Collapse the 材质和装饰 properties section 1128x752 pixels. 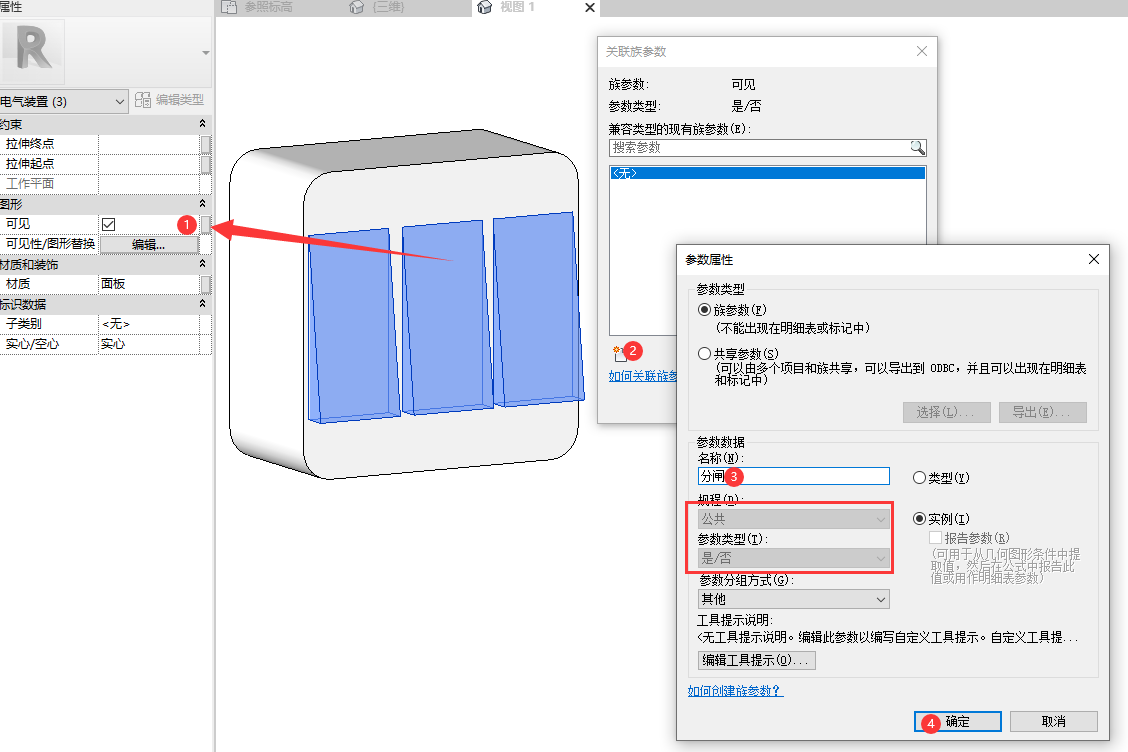click(x=202, y=264)
